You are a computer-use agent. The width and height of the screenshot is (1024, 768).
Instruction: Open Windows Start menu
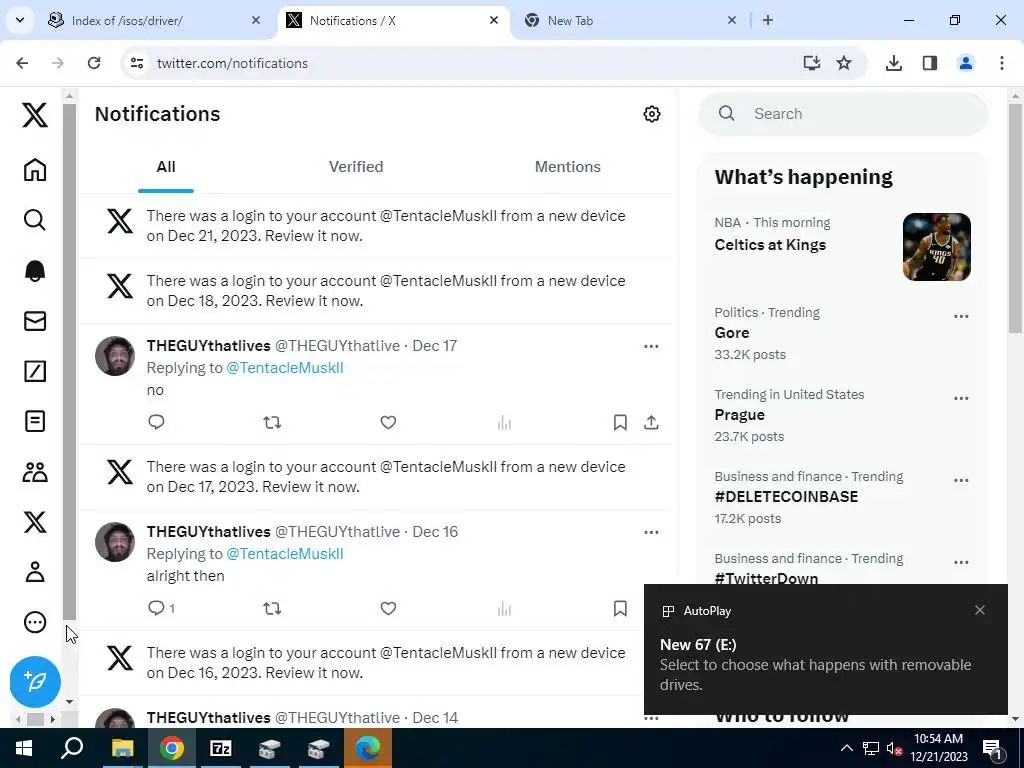point(24,748)
